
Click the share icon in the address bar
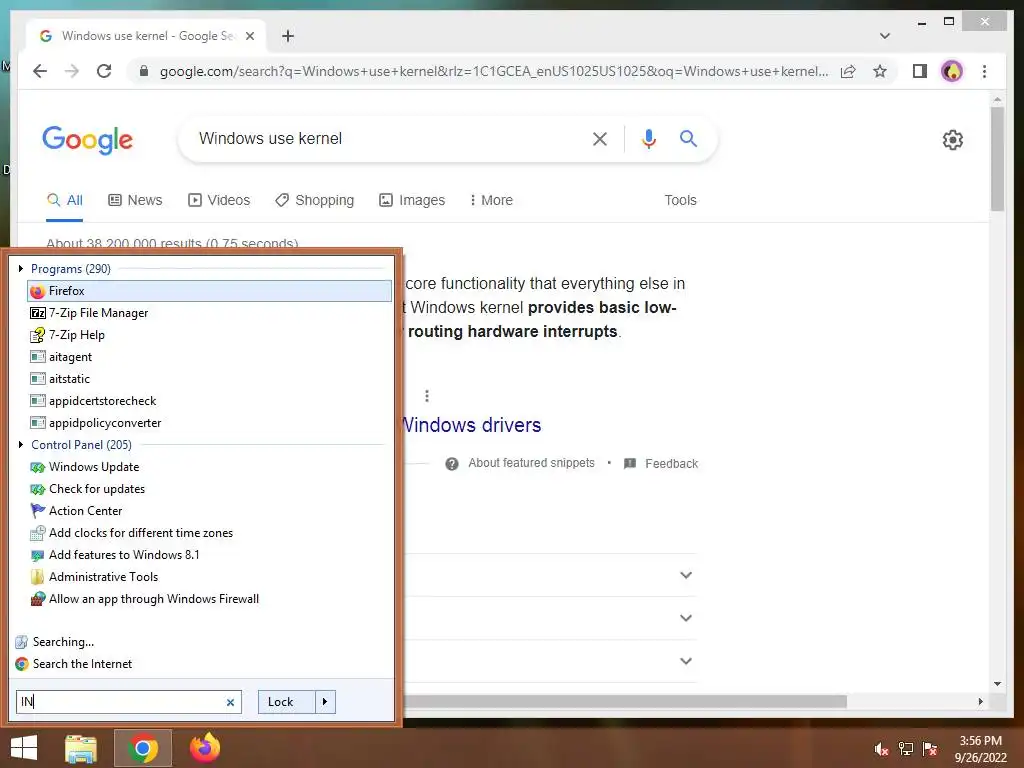coord(848,71)
